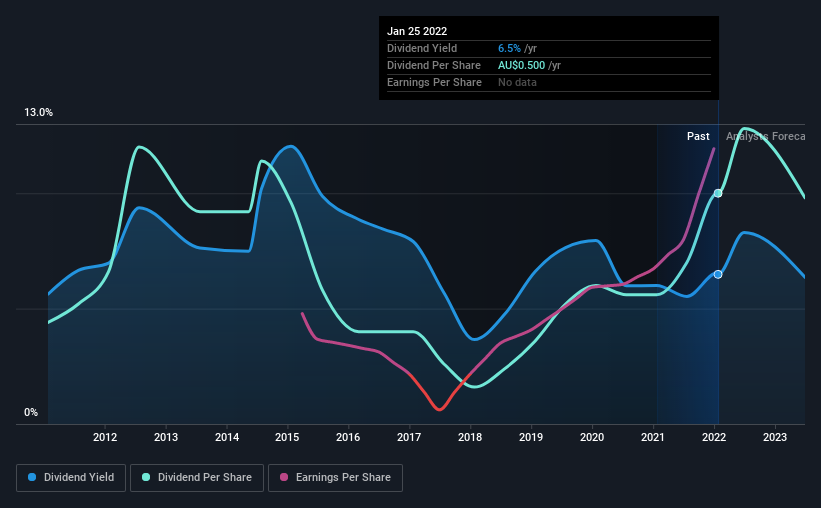Image resolution: width=821 pixels, height=508 pixels.
Task: Click the 'Analysts Forecast' section label
Action: click(765, 136)
